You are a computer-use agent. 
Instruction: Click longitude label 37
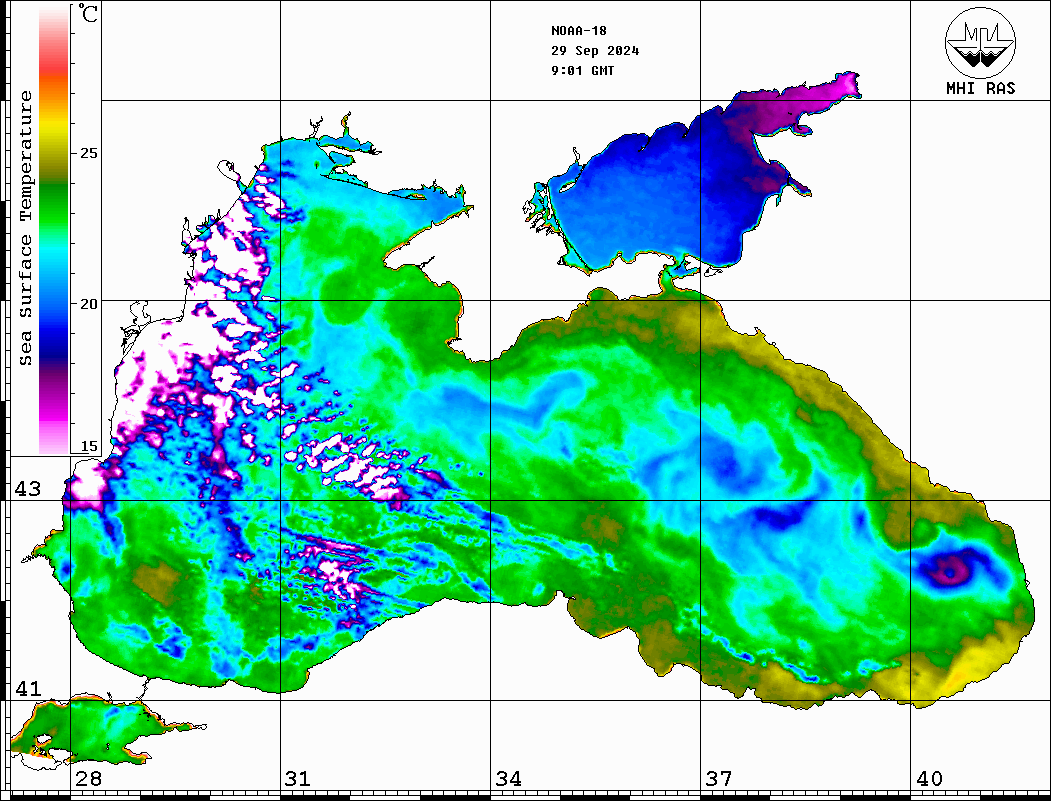coord(719,778)
